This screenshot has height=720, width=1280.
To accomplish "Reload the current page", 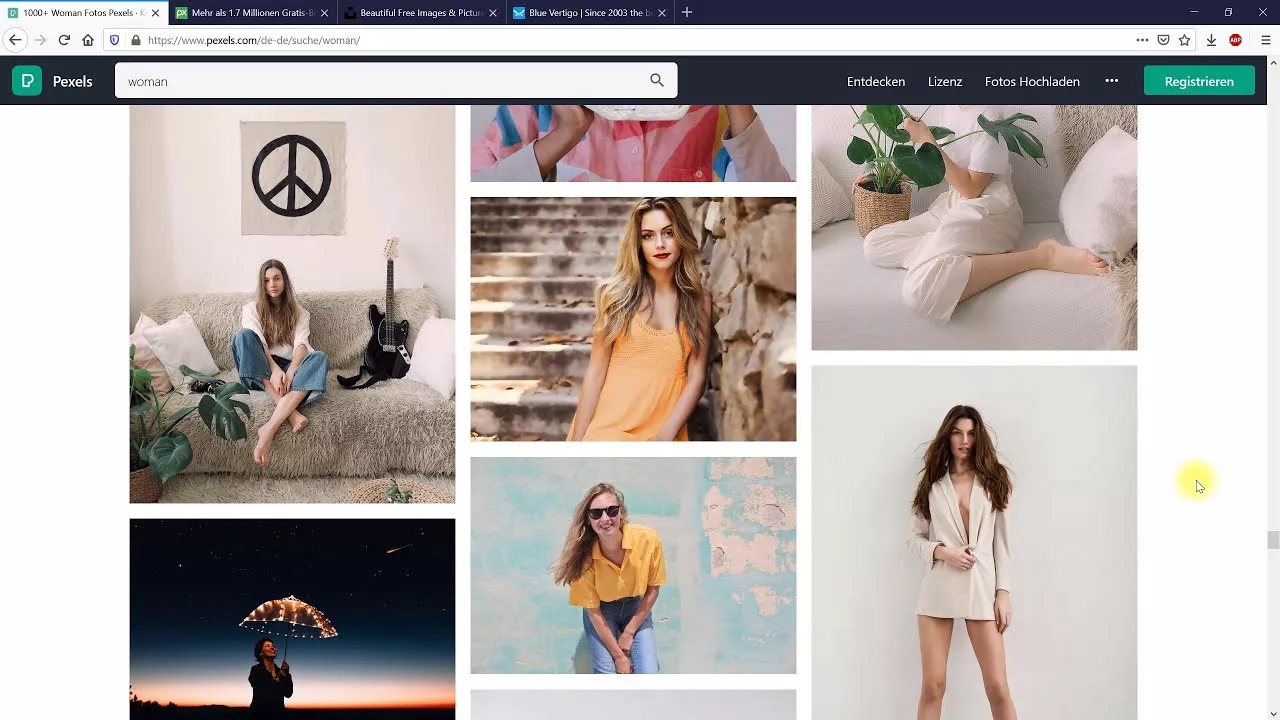I will [65, 40].
